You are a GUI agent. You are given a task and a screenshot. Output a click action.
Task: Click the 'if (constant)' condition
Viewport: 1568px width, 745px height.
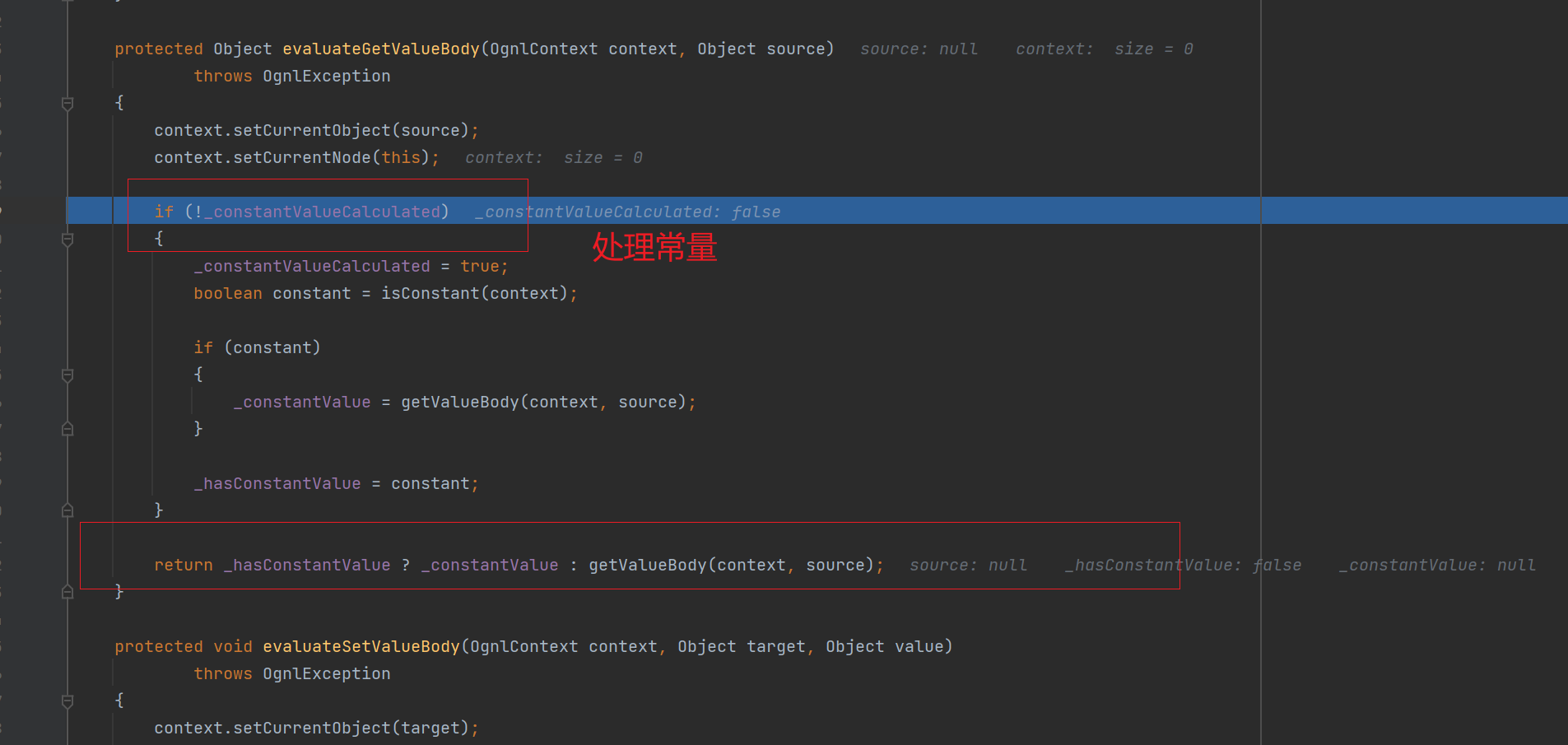(x=257, y=348)
